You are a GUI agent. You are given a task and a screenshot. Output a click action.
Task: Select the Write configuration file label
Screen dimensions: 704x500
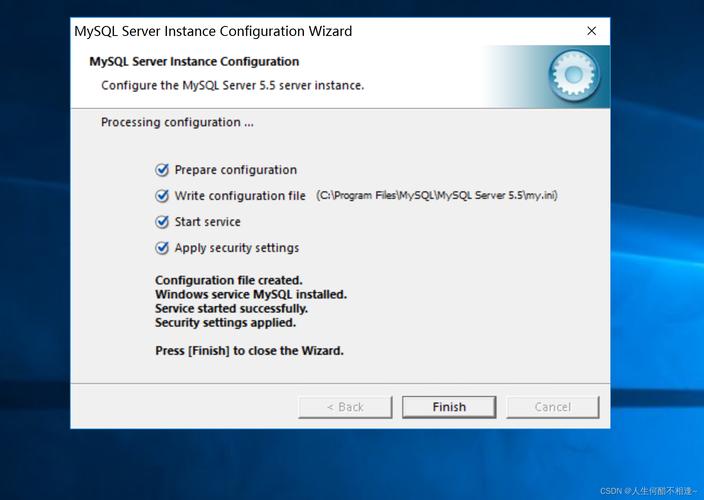(x=240, y=196)
